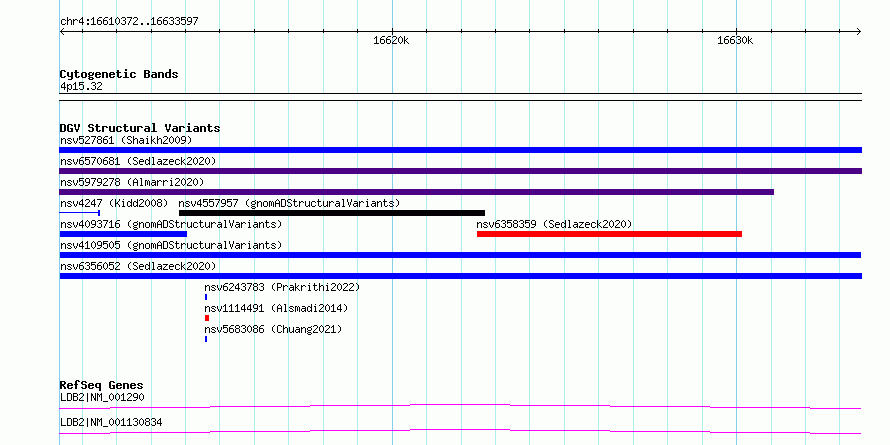This screenshot has height=445, width=890.
Task: Open nsv1114491 (Alsmadi2014) label
Action: tap(276, 308)
